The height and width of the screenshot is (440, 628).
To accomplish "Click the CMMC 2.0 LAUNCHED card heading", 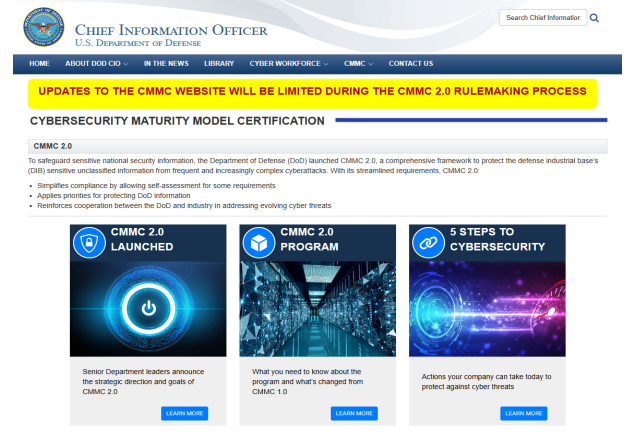I will (142, 239).
